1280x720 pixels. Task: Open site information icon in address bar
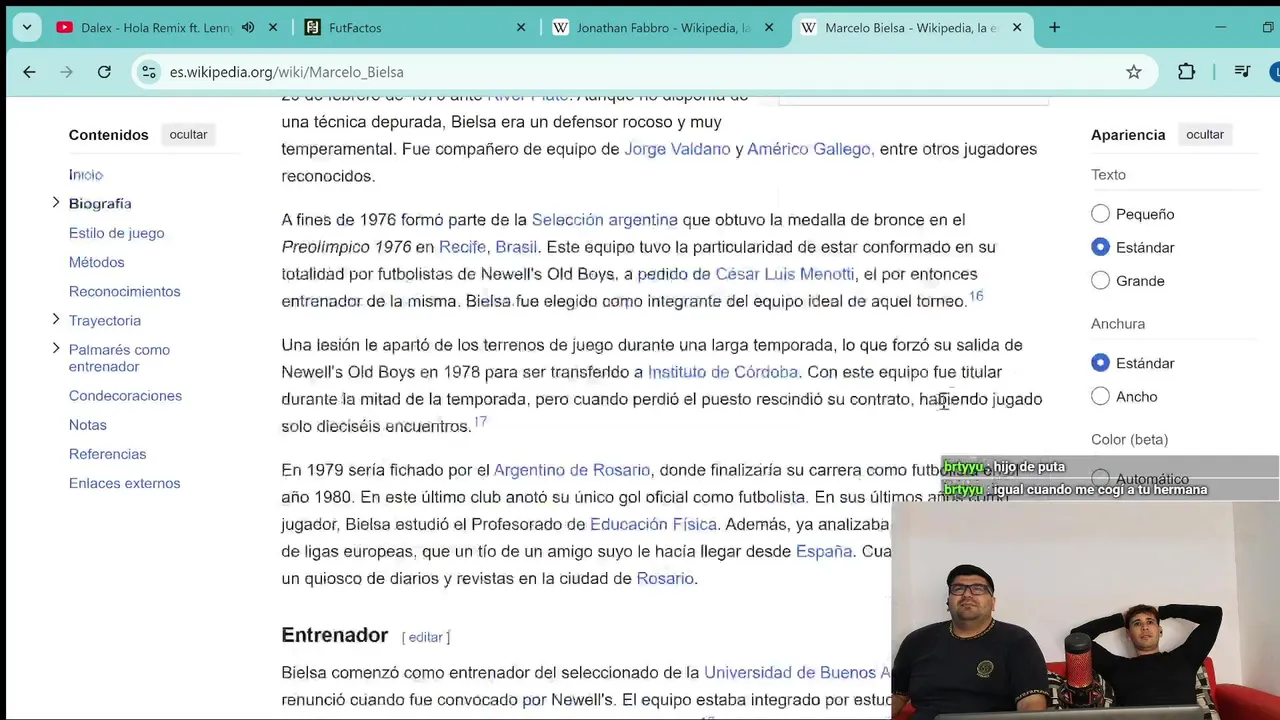tap(149, 72)
